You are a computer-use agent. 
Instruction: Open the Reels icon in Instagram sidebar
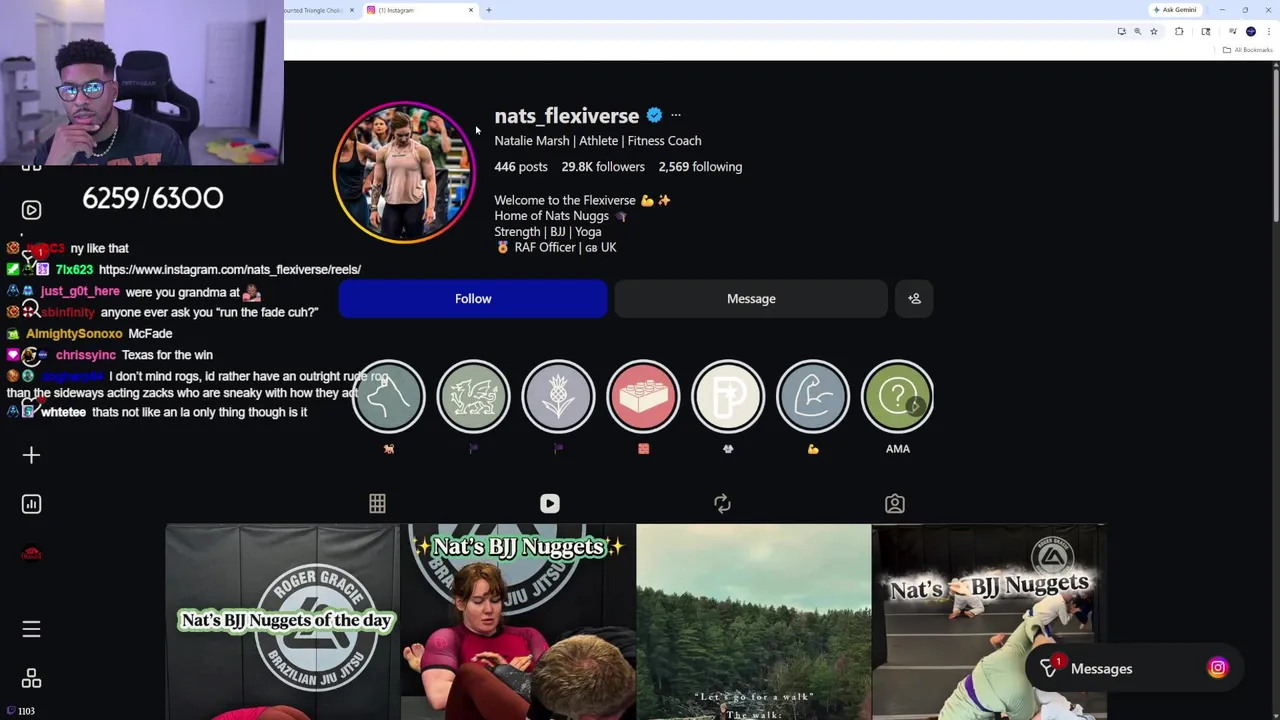click(31, 210)
